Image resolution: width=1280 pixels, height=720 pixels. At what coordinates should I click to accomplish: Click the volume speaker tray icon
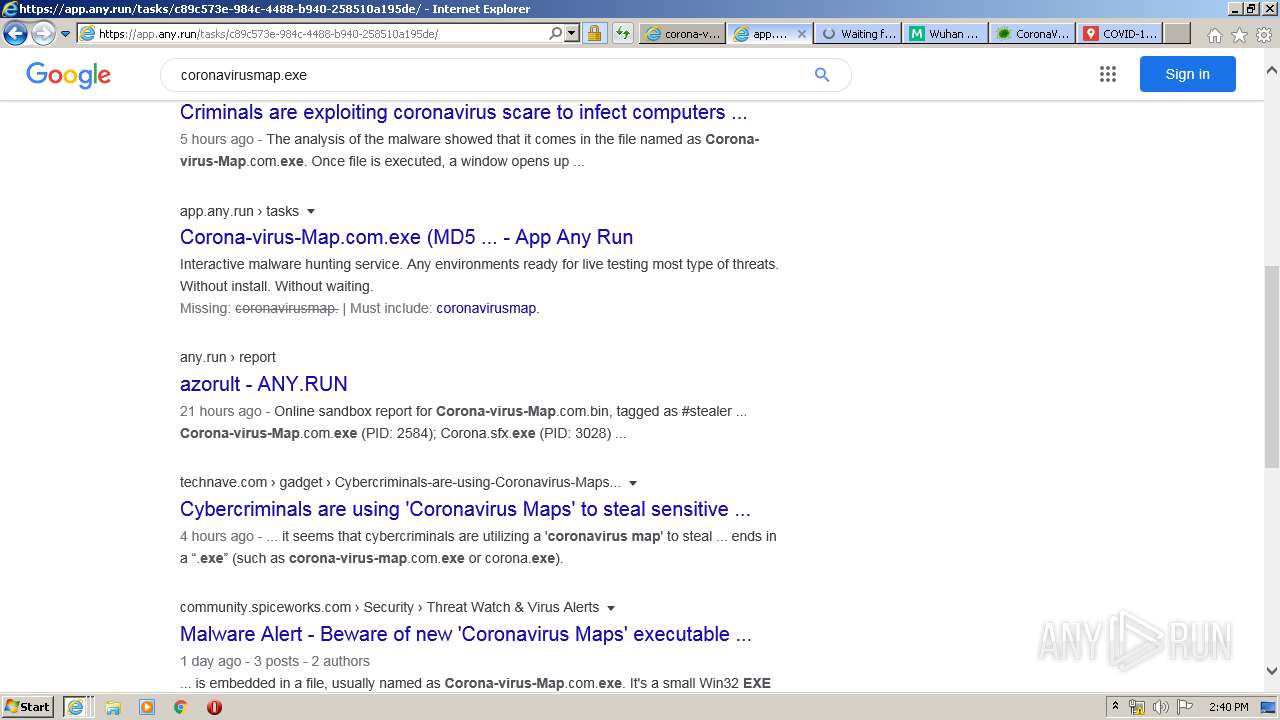point(1160,707)
